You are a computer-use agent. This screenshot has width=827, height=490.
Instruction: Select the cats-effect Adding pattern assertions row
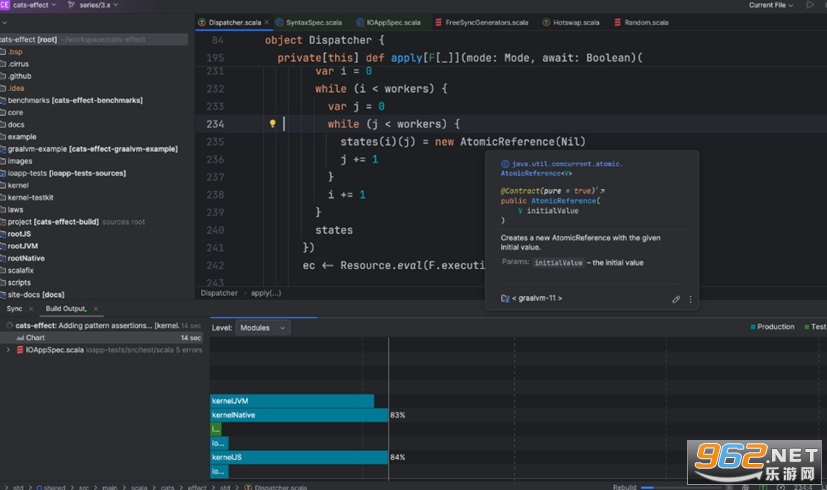102,325
